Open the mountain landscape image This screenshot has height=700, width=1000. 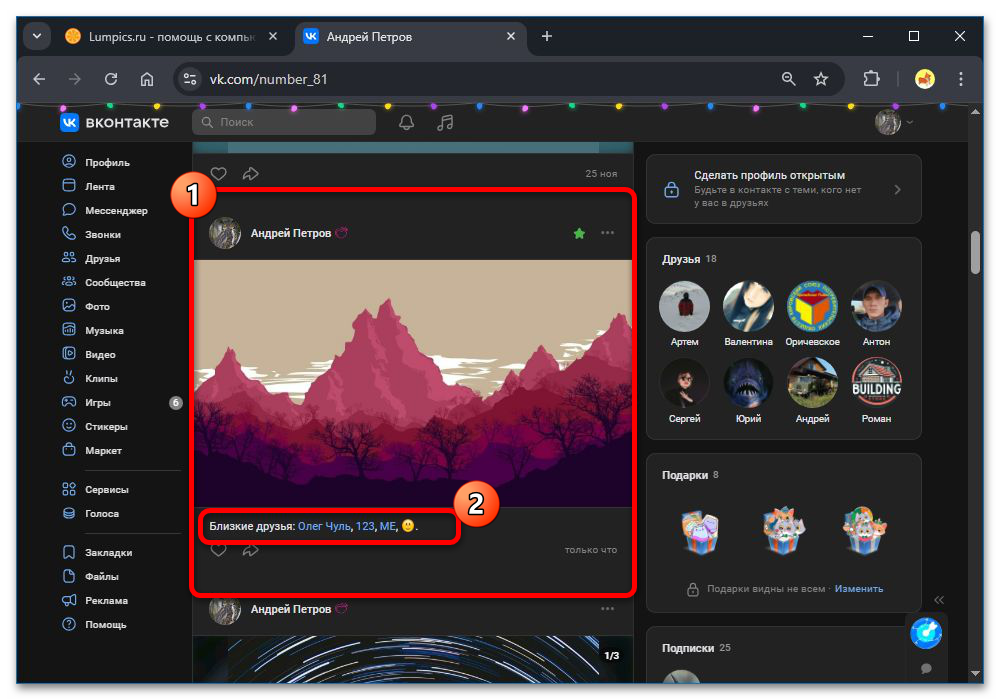pyautogui.click(x=413, y=383)
